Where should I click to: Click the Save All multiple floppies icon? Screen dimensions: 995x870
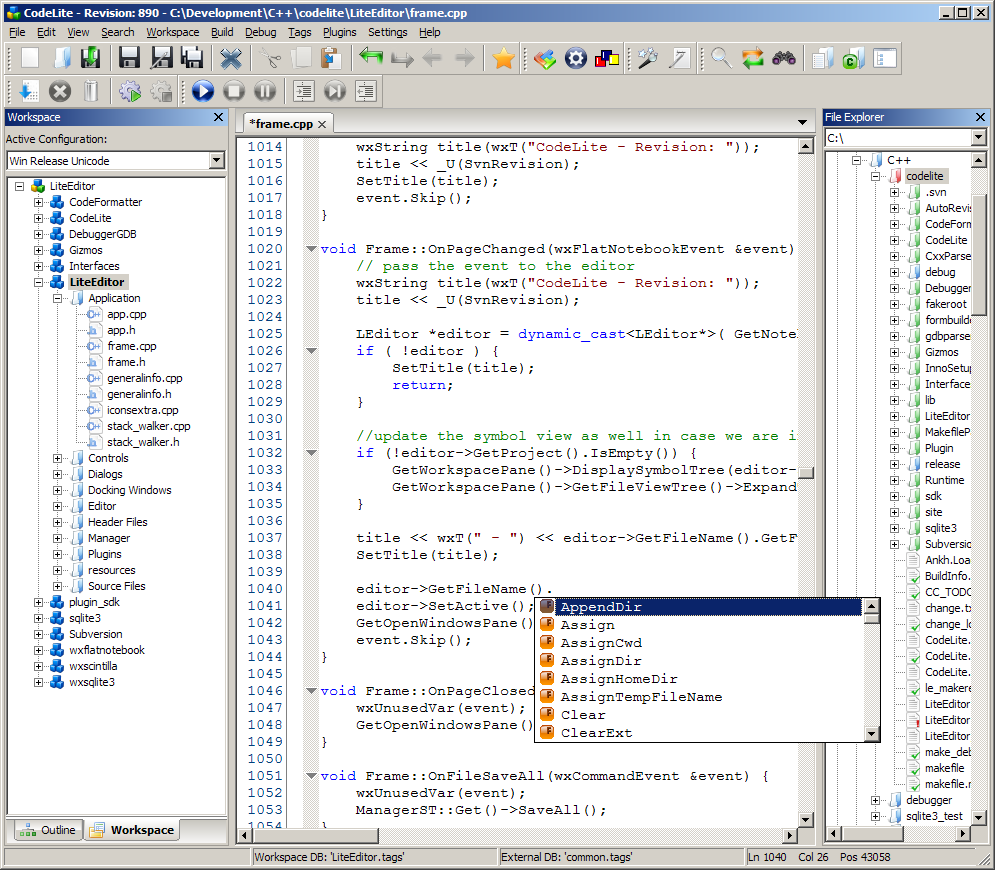point(192,59)
